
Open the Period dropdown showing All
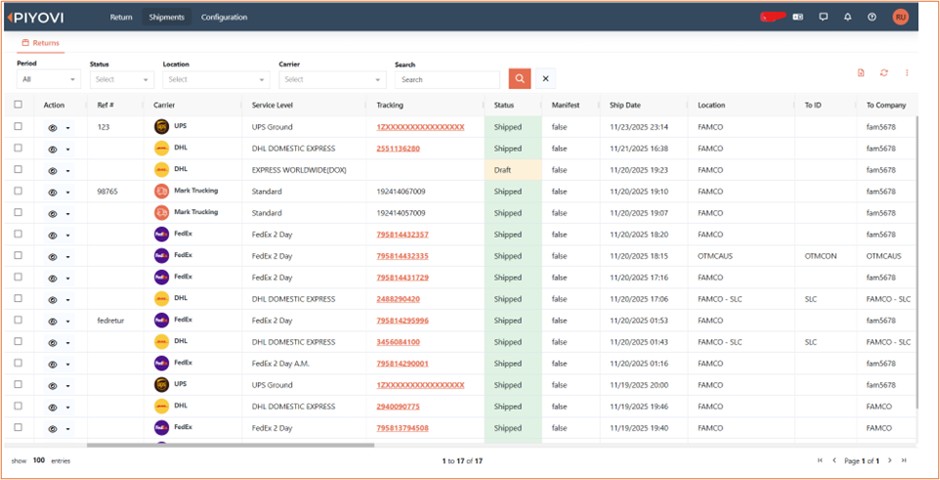coord(49,79)
